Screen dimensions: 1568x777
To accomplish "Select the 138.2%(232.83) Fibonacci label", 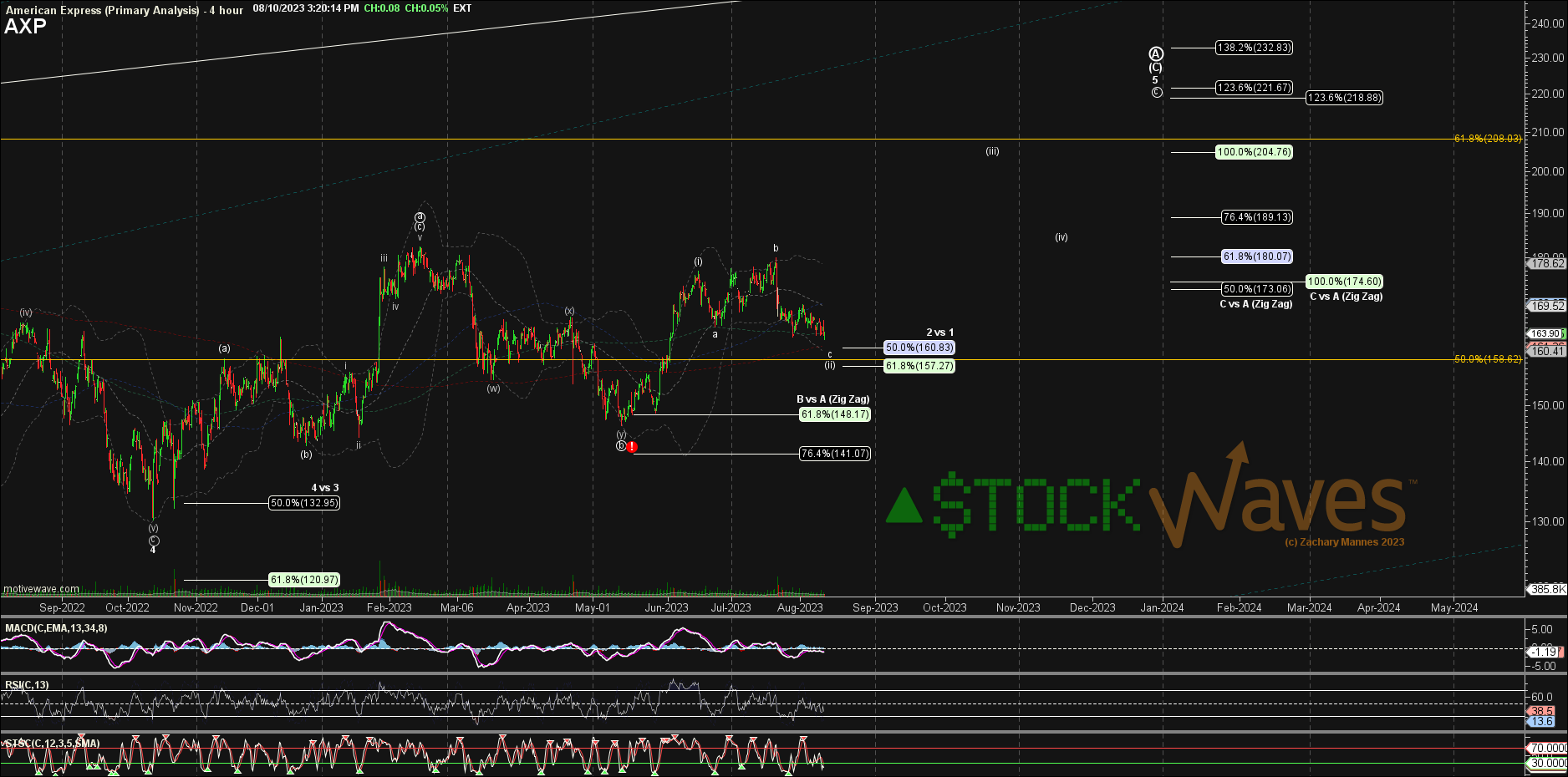I will (x=1254, y=48).
